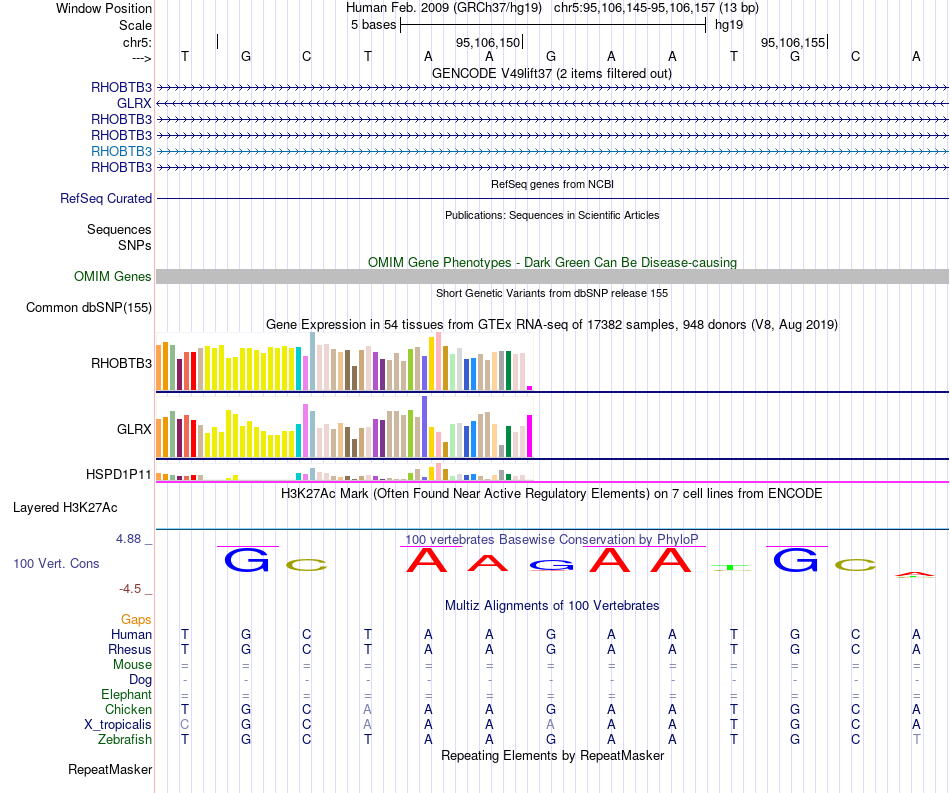The height and width of the screenshot is (793, 950).
Task: Click the HSPD1P11 expression bar chart
Action: coord(344,471)
